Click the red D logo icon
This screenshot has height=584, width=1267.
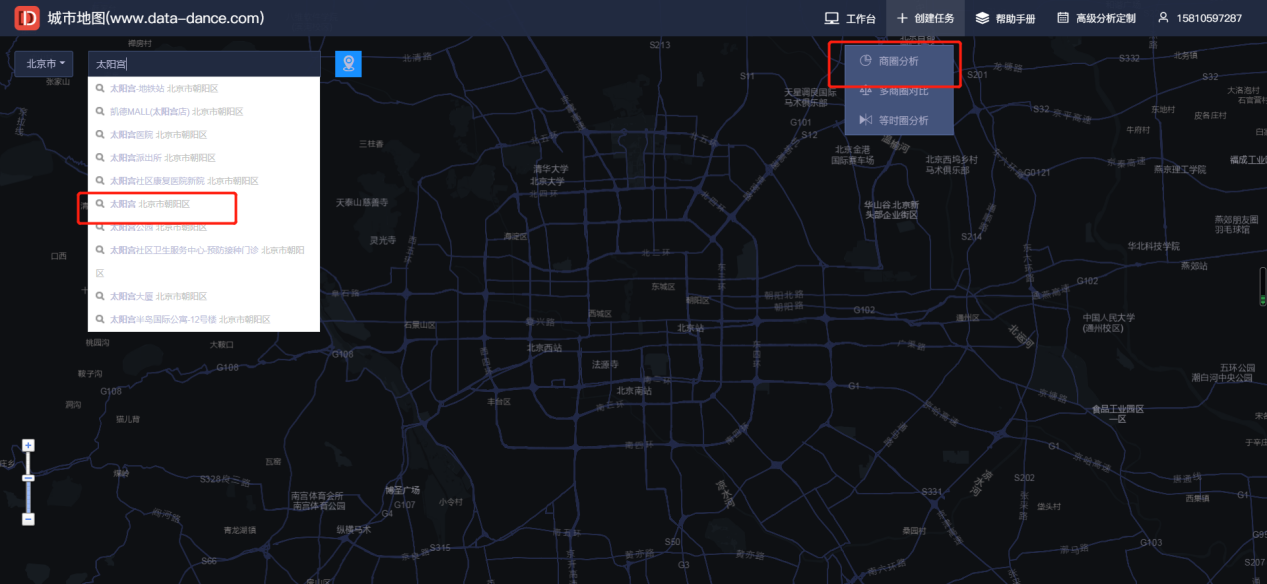tap(28, 18)
